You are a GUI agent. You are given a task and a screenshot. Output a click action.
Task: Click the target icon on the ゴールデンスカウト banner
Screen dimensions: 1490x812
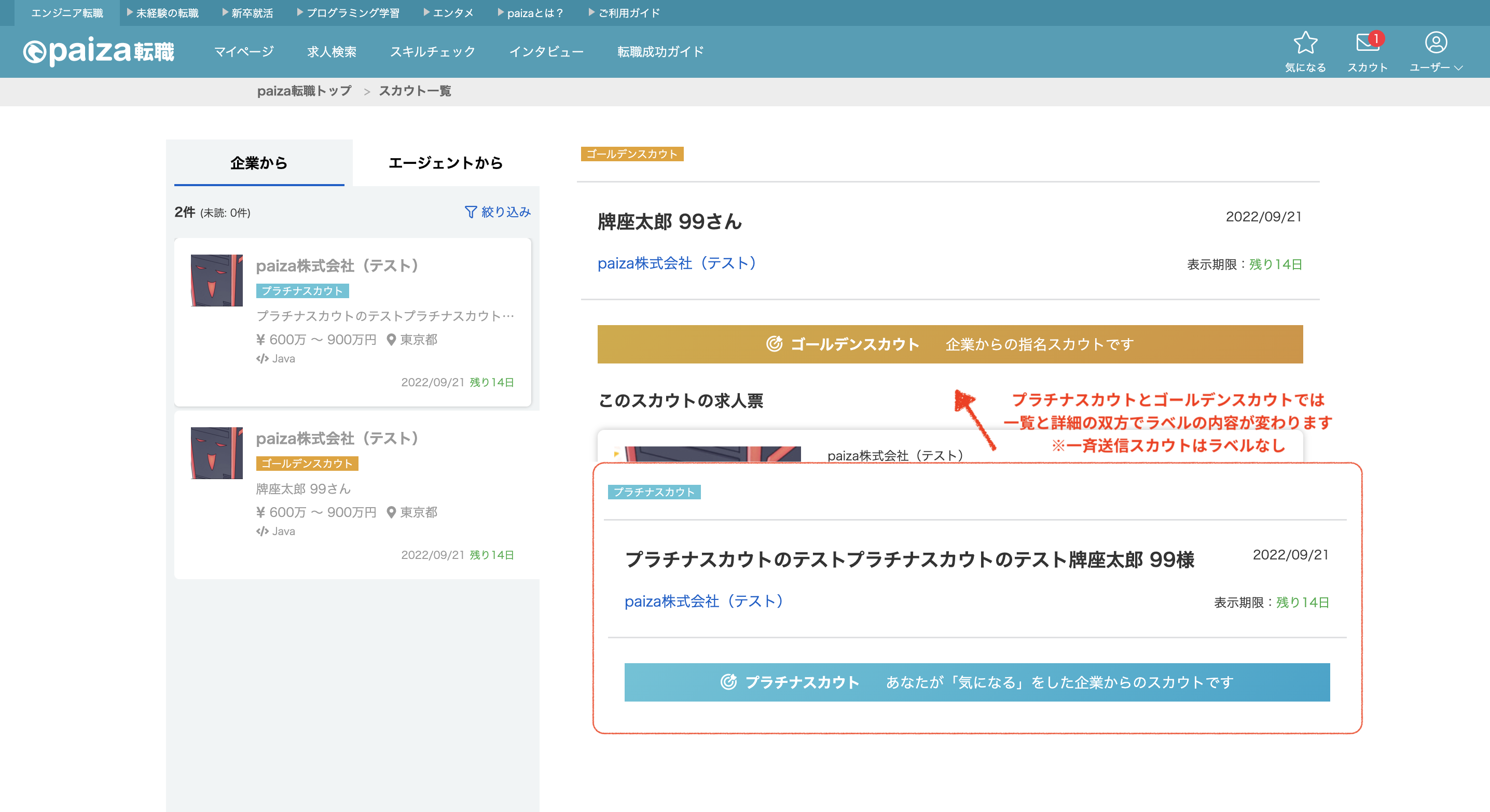pyautogui.click(x=774, y=344)
